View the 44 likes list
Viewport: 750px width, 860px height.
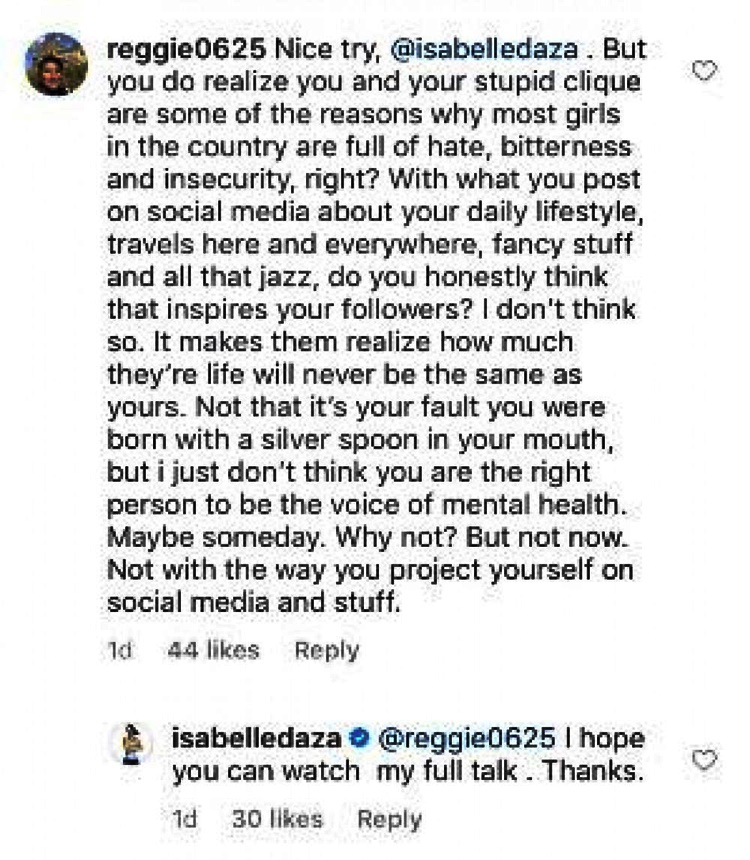[213, 650]
